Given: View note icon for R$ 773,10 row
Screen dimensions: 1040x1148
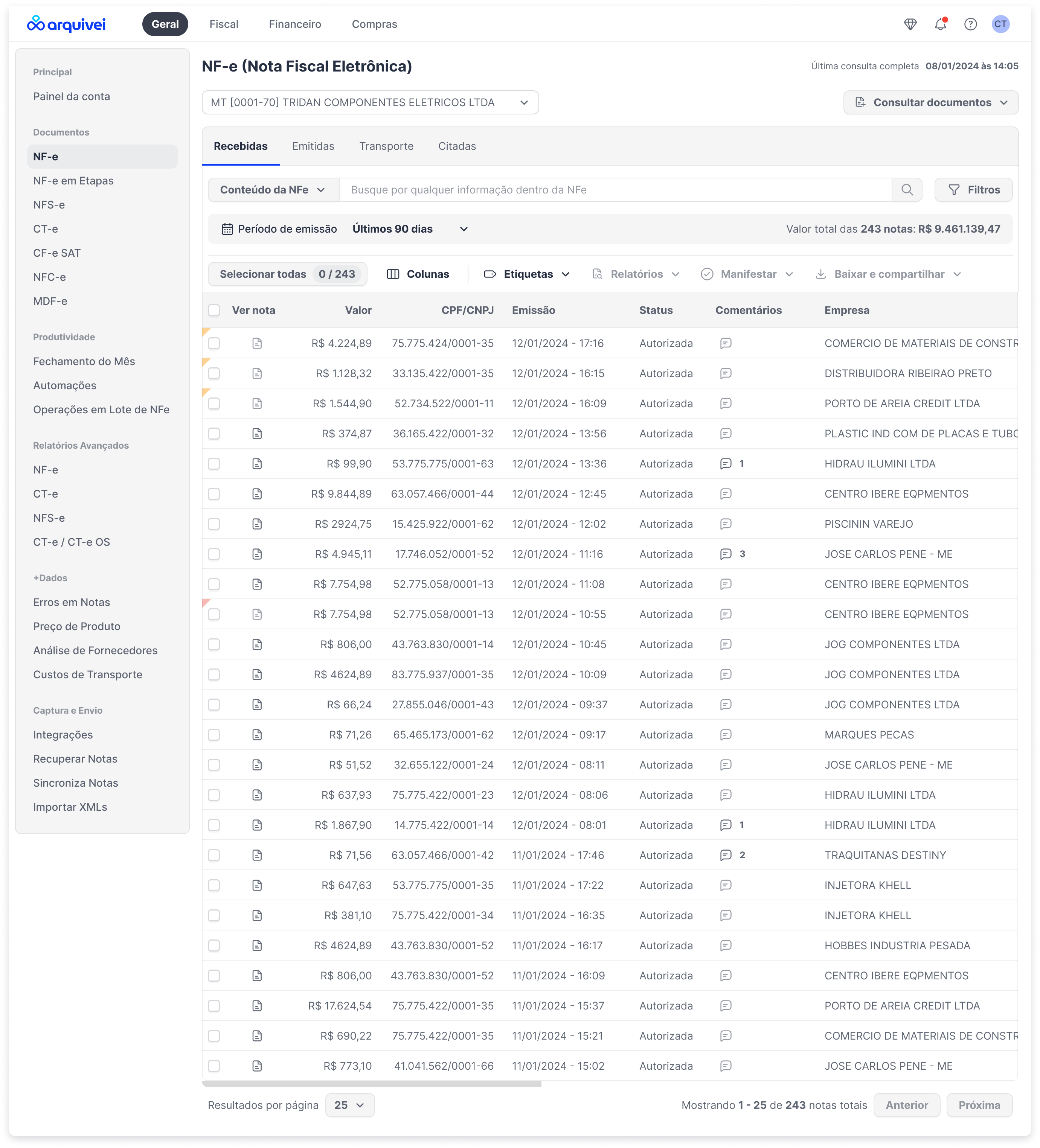Looking at the screenshot, I should click(257, 1066).
